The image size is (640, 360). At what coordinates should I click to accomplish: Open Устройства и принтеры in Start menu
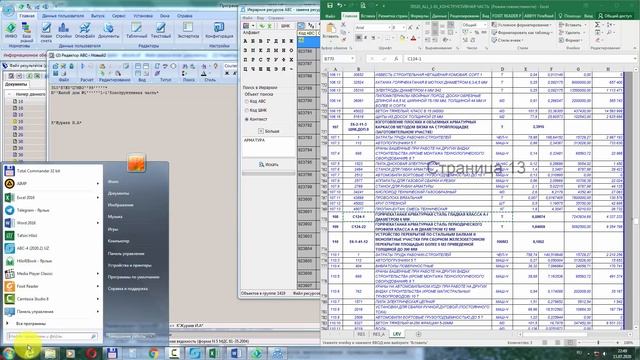point(129,265)
